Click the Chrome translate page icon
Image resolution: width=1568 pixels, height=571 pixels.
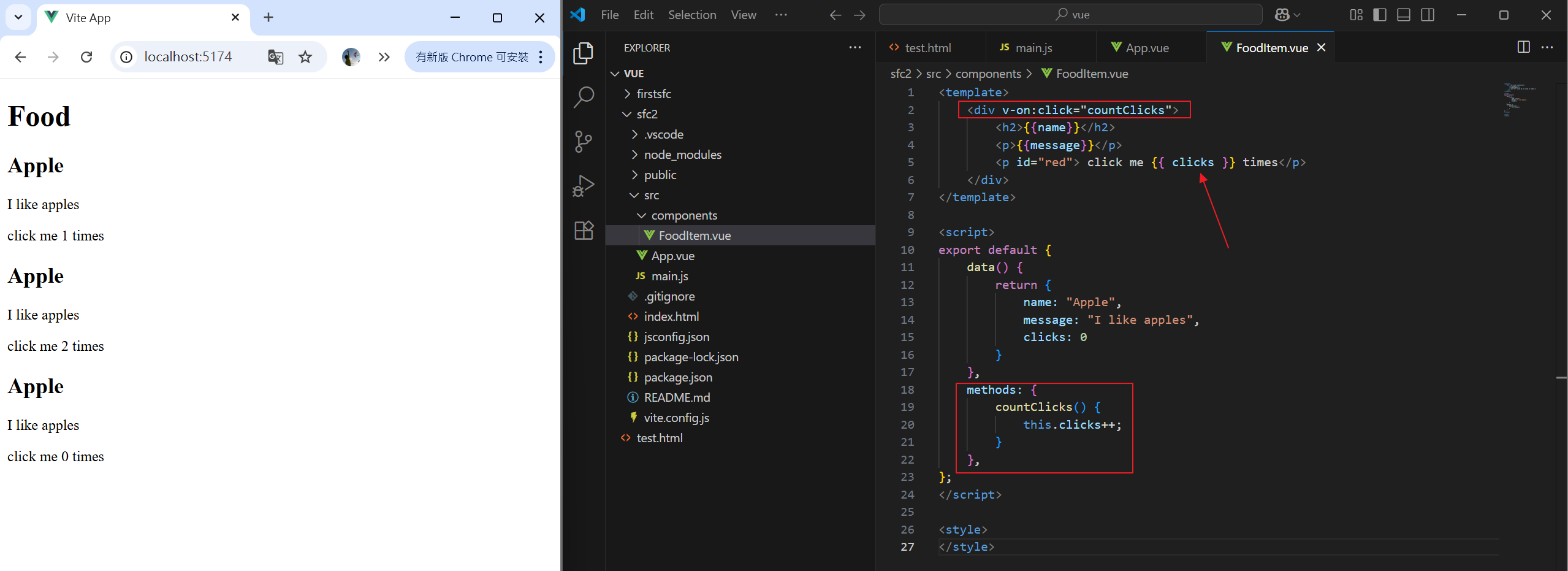[275, 57]
